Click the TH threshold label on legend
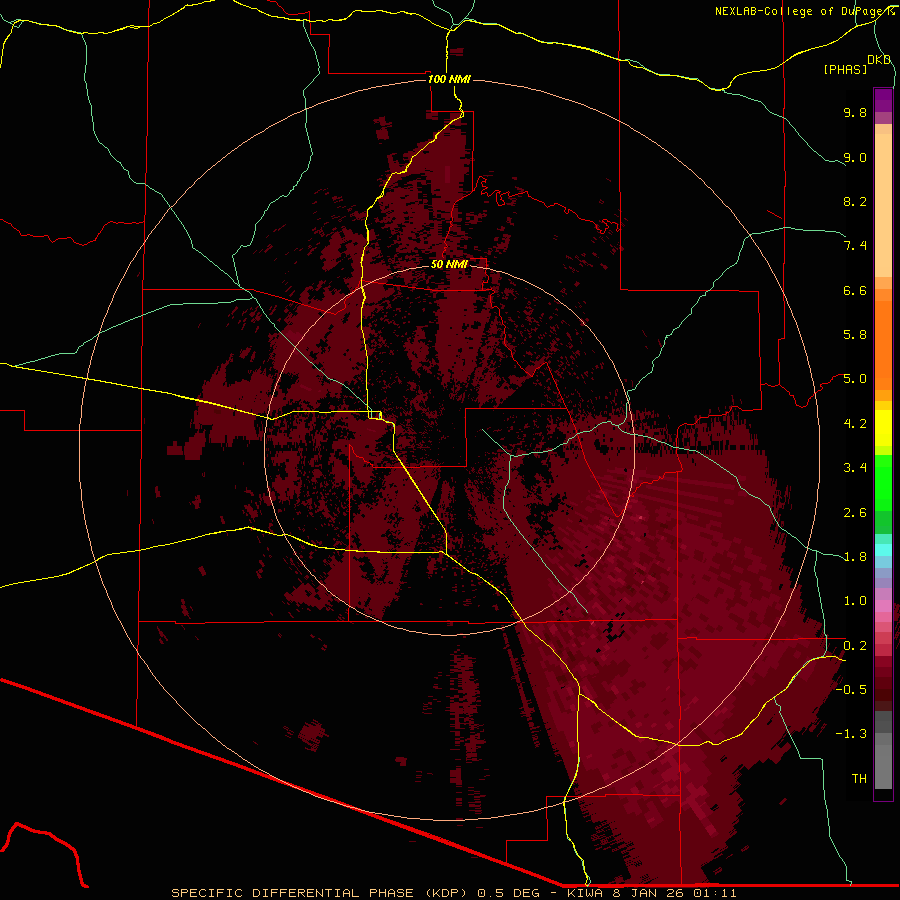Image resolution: width=900 pixels, height=900 pixels. tap(859, 779)
